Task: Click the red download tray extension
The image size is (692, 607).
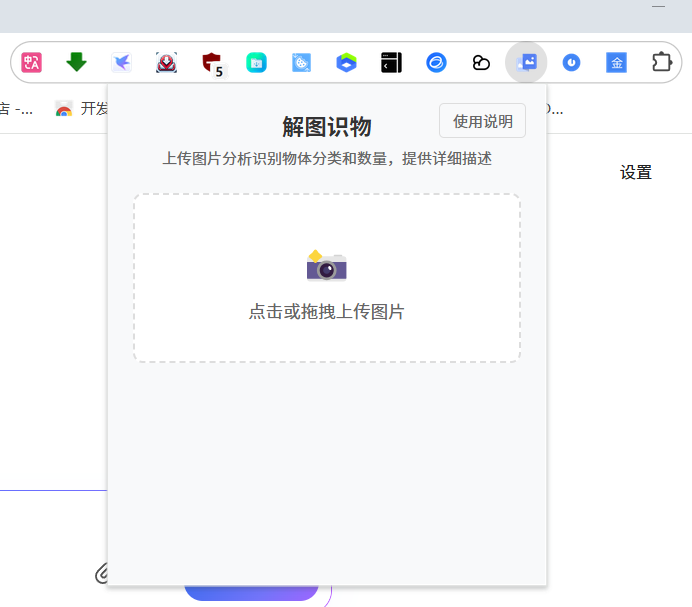Action: tap(166, 62)
